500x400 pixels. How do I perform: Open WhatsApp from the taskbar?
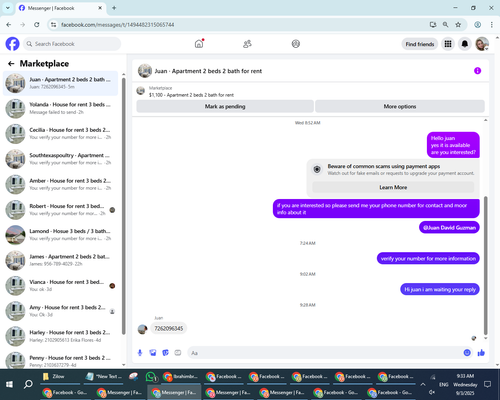(x=151, y=377)
